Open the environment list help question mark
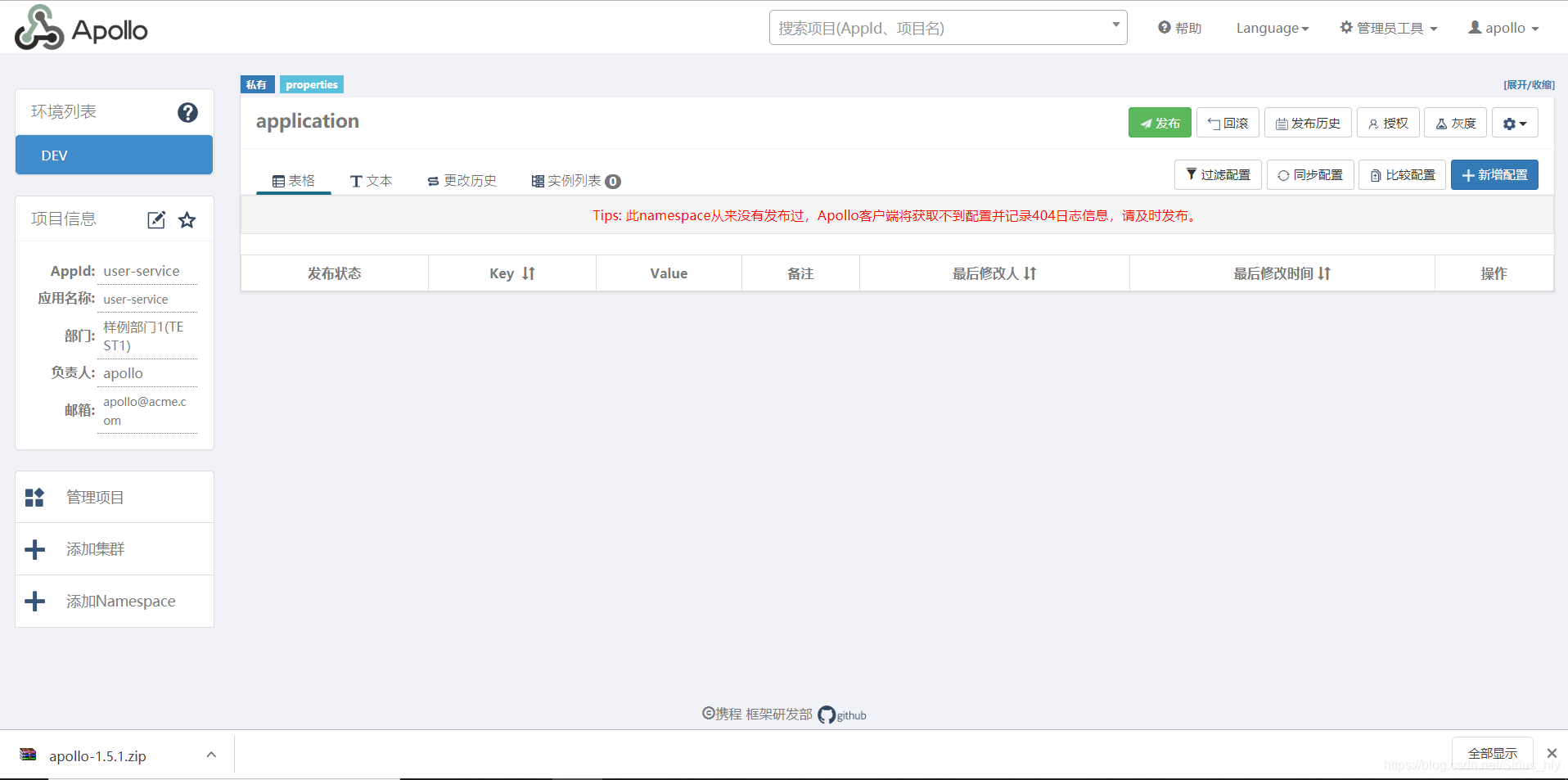Image resolution: width=1568 pixels, height=780 pixels. 187,112
